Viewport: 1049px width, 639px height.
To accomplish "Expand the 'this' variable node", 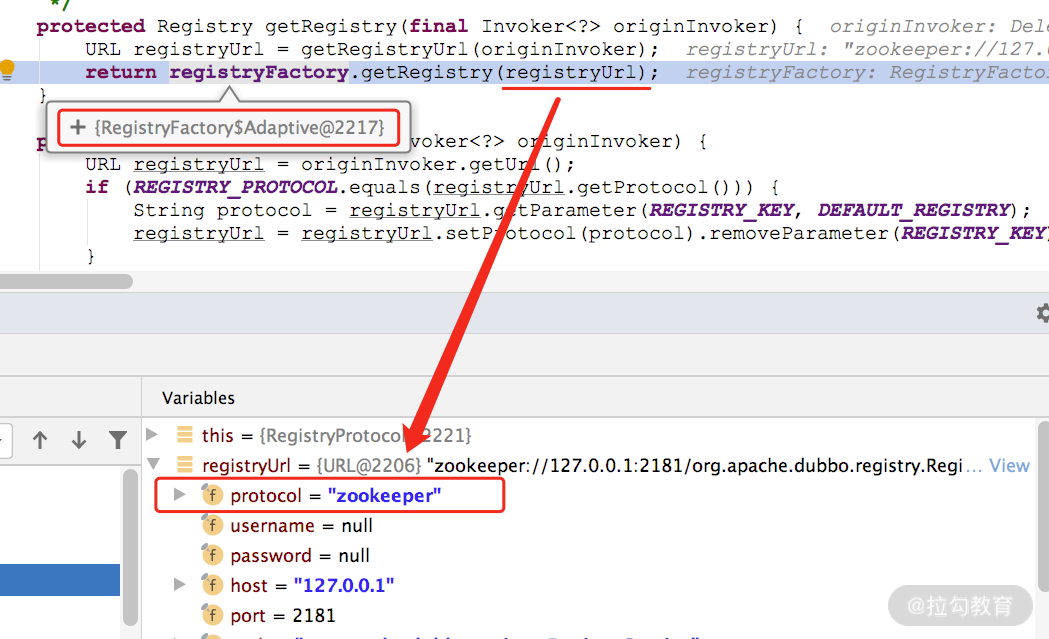I will pos(152,435).
